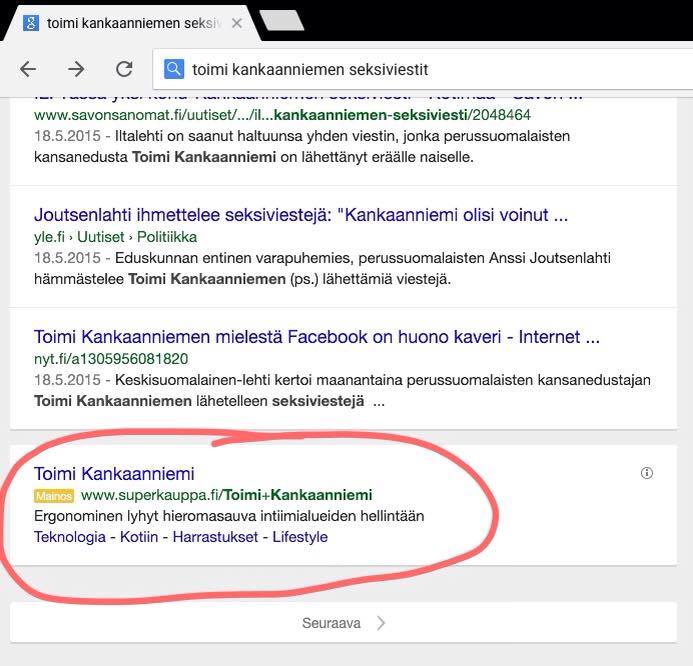
Task: Click the Google favicon on the tab
Action: (29, 20)
